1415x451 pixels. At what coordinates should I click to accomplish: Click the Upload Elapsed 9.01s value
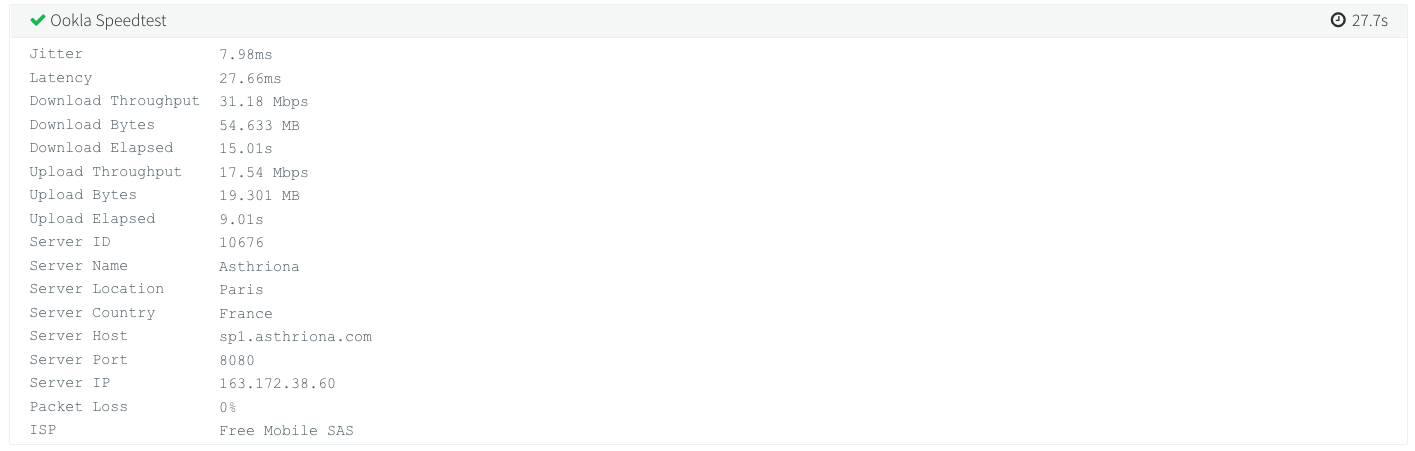pyautogui.click(x=241, y=219)
